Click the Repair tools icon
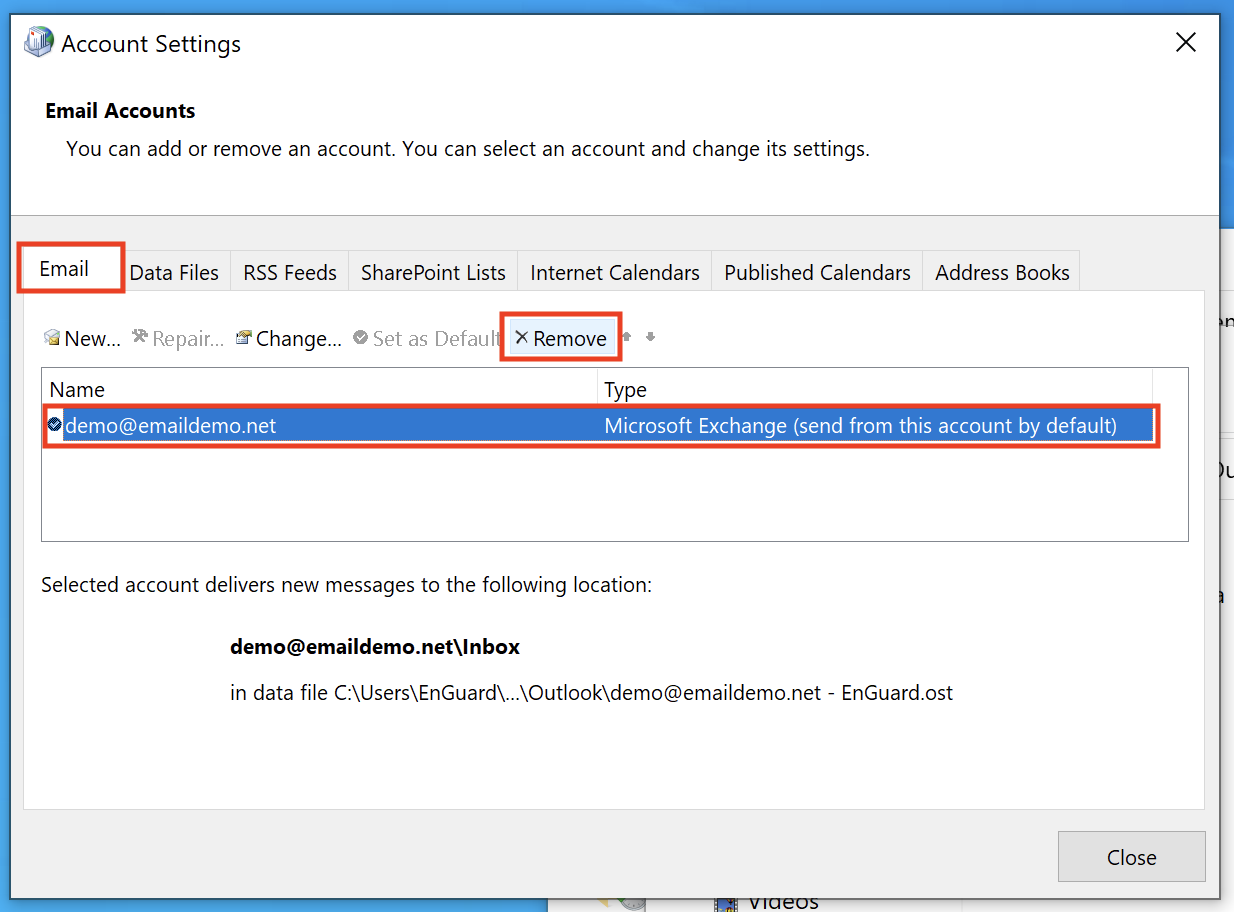This screenshot has height=912, width=1234. 140,338
